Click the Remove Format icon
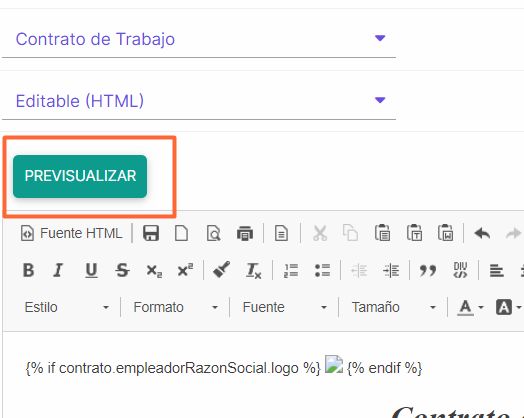Screen dimensions: 524x418 click(253, 270)
